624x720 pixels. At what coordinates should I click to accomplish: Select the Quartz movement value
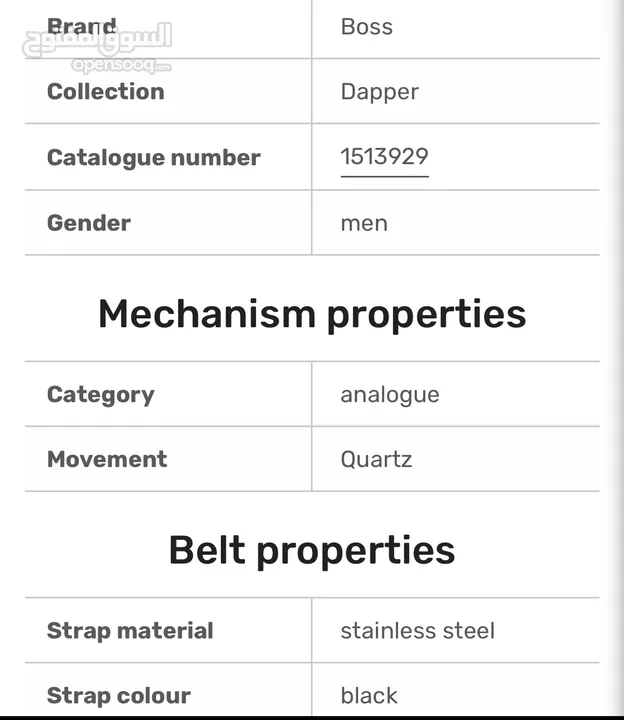pyautogui.click(x=376, y=459)
